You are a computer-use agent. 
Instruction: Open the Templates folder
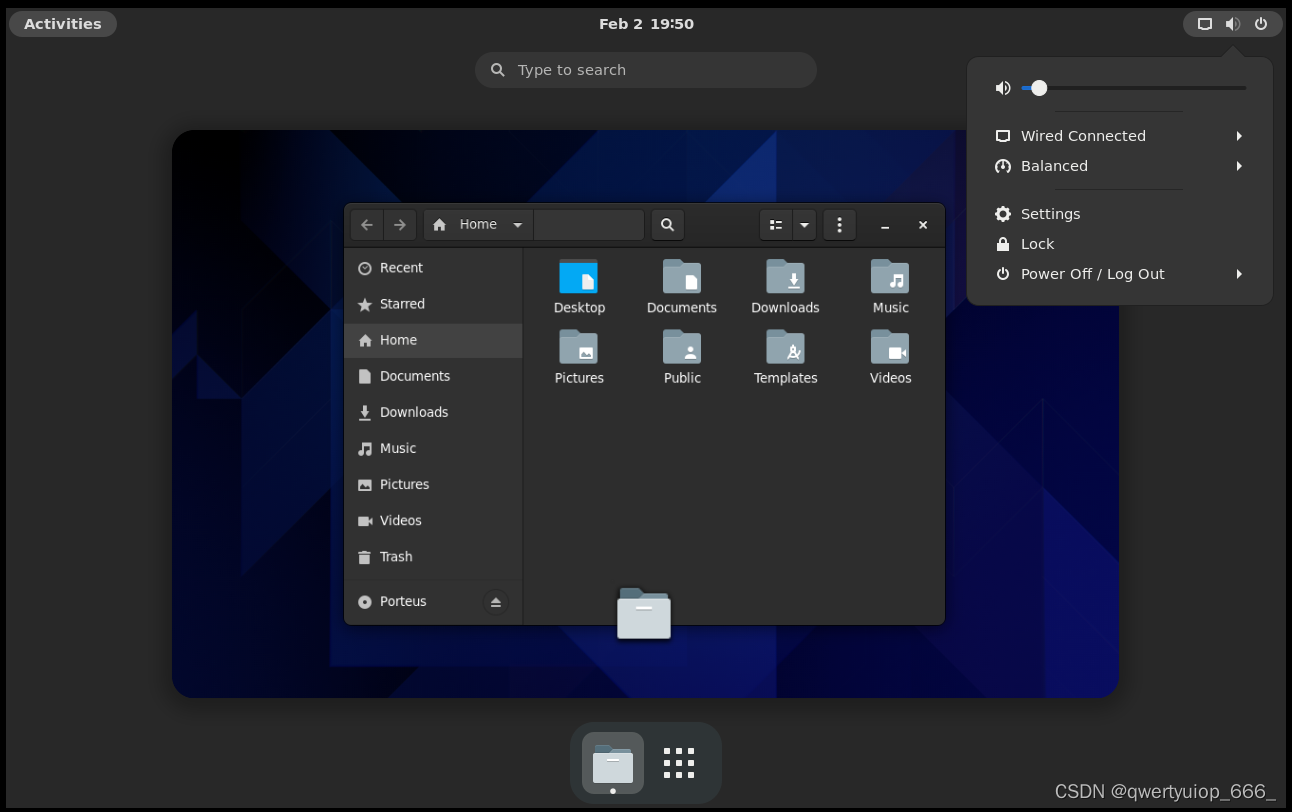(x=785, y=350)
